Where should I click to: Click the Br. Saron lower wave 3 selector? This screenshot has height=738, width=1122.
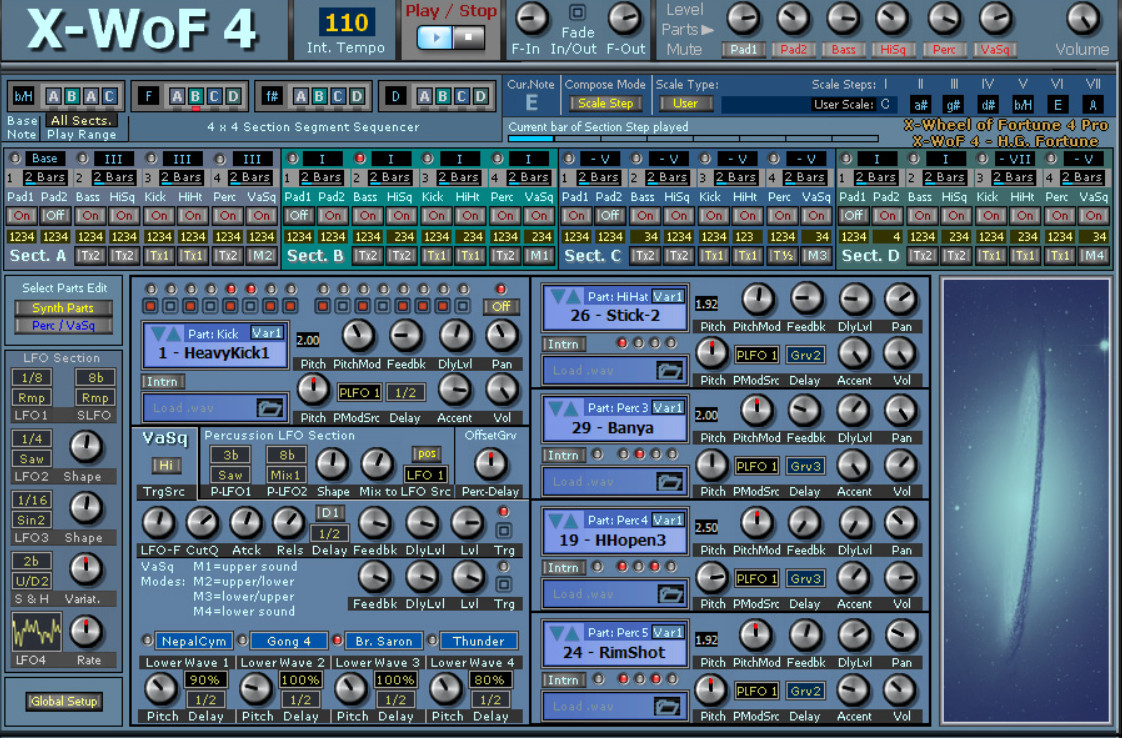pos(384,641)
